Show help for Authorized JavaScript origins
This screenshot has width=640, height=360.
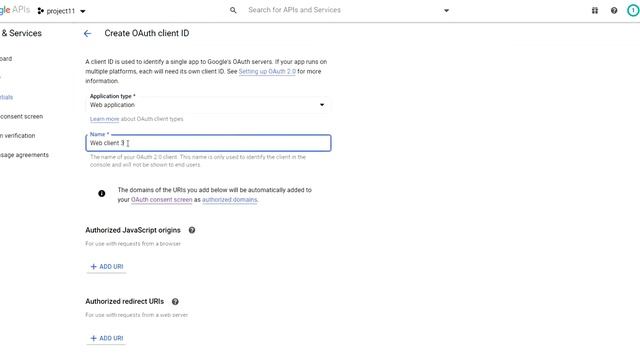(x=192, y=230)
